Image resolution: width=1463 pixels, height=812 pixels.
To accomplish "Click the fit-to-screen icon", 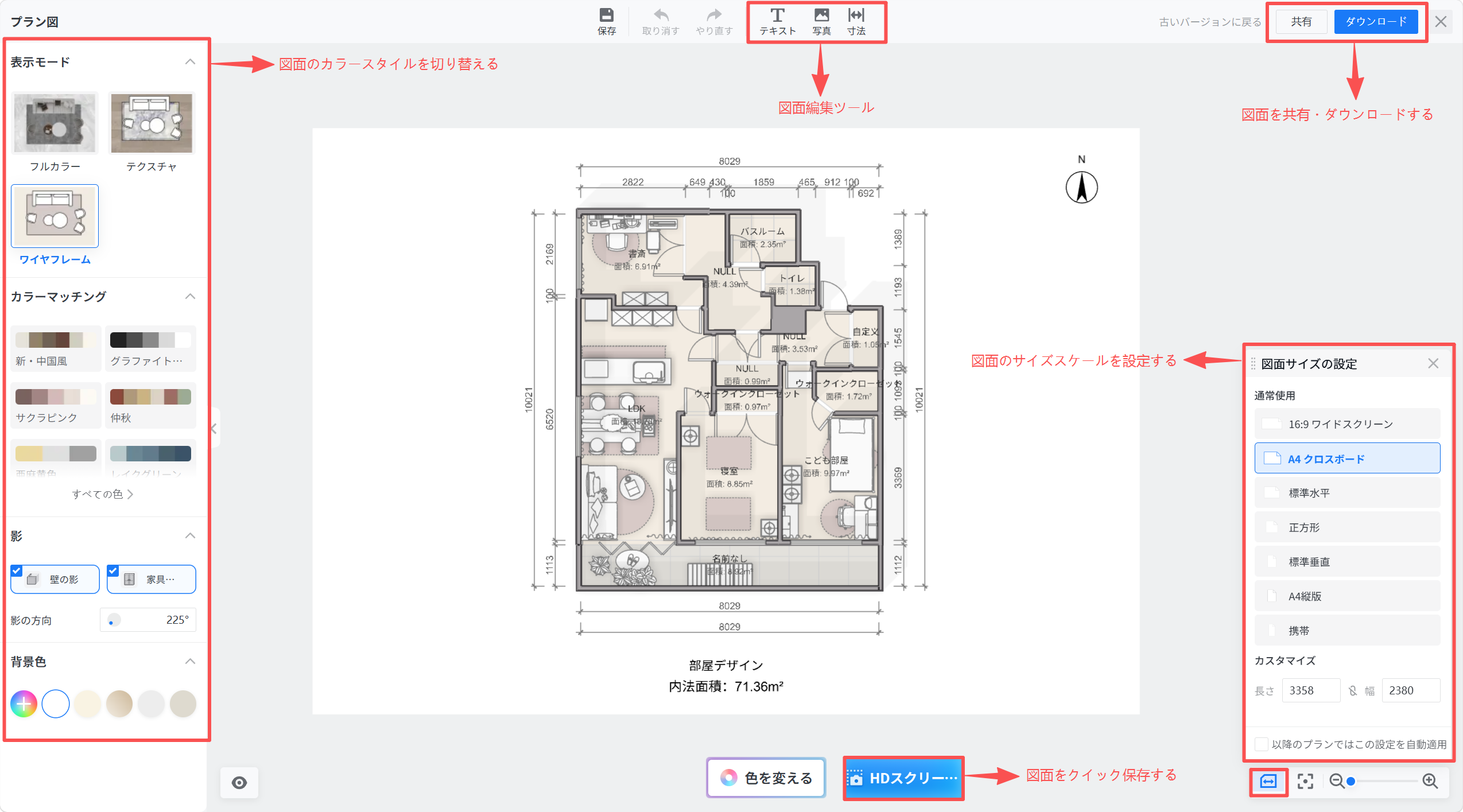I will tap(1305, 781).
